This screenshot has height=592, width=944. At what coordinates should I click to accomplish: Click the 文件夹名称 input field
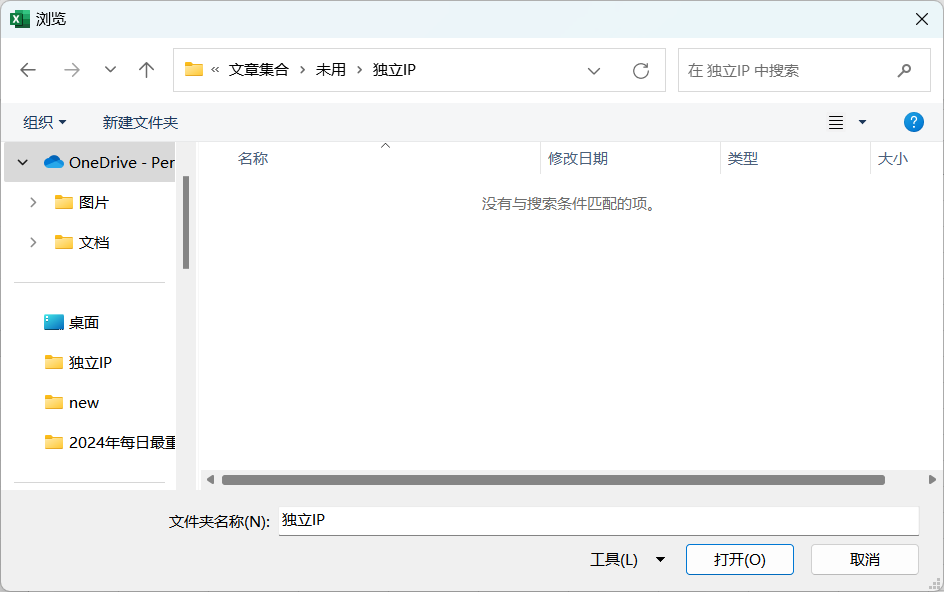tap(597, 520)
